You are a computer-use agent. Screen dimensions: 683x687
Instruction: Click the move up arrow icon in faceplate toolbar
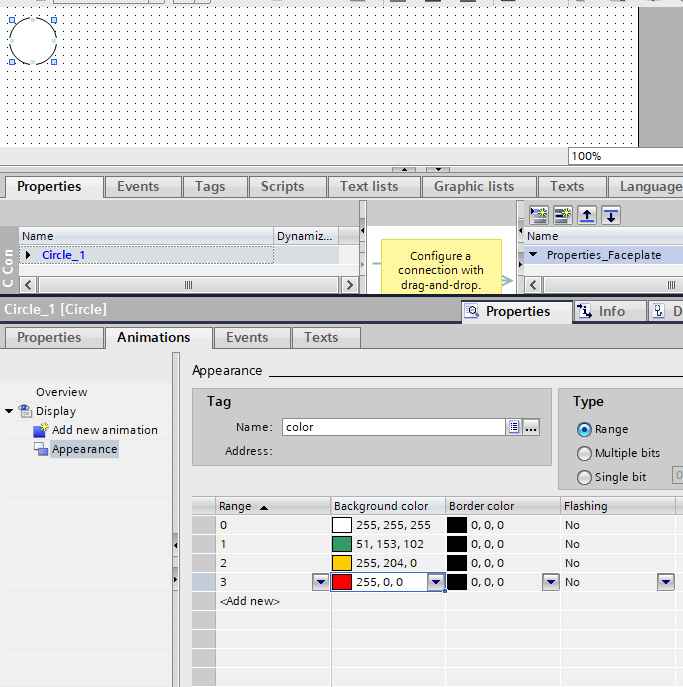(587, 214)
